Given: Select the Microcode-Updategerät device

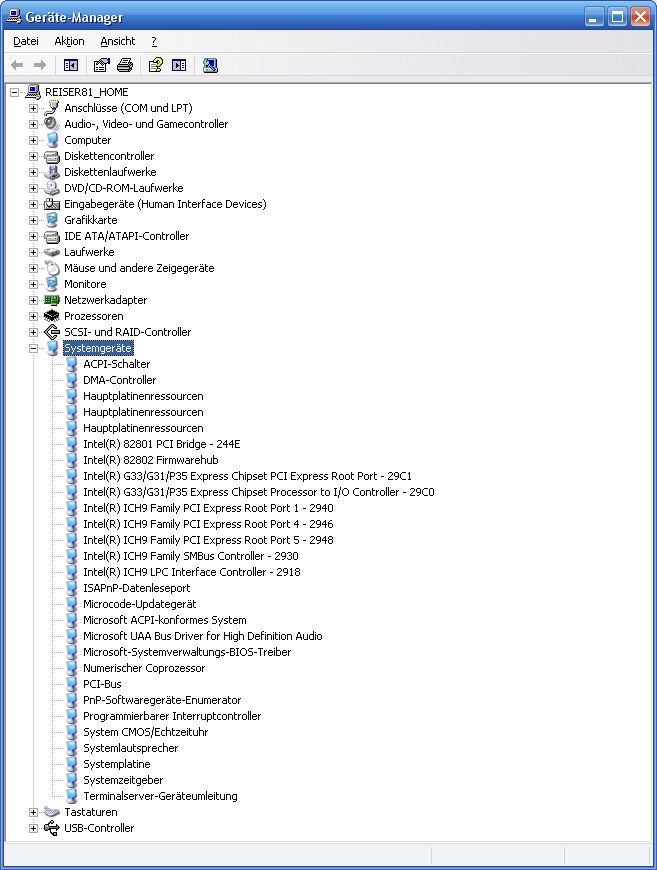Looking at the screenshot, I should point(139,604).
